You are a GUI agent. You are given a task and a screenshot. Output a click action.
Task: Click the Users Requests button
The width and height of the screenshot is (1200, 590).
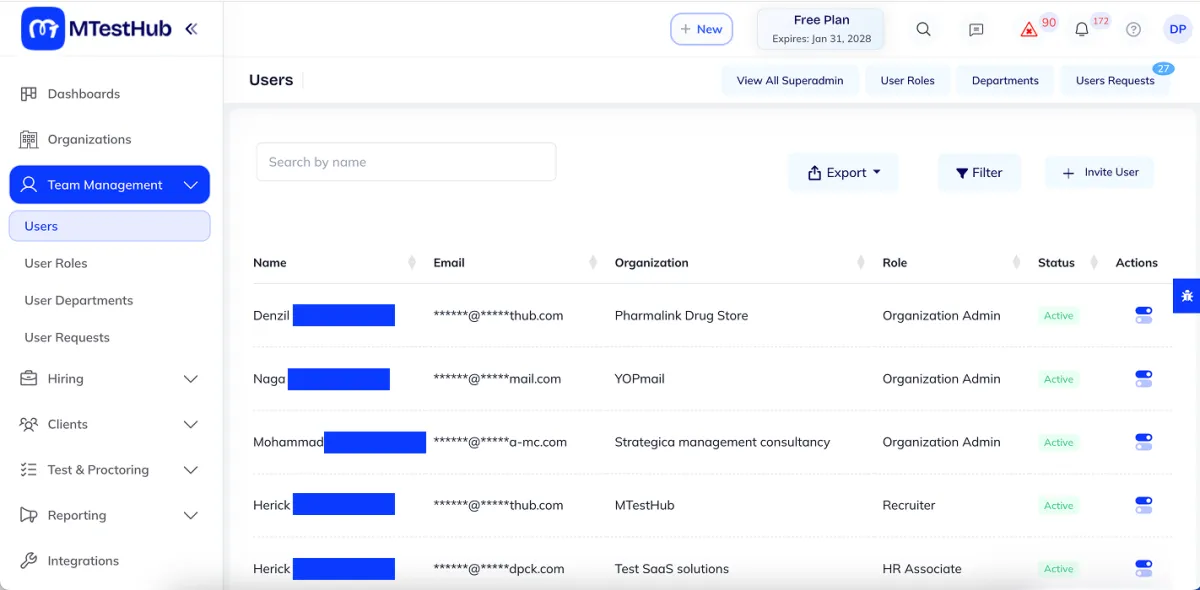[1115, 81]
